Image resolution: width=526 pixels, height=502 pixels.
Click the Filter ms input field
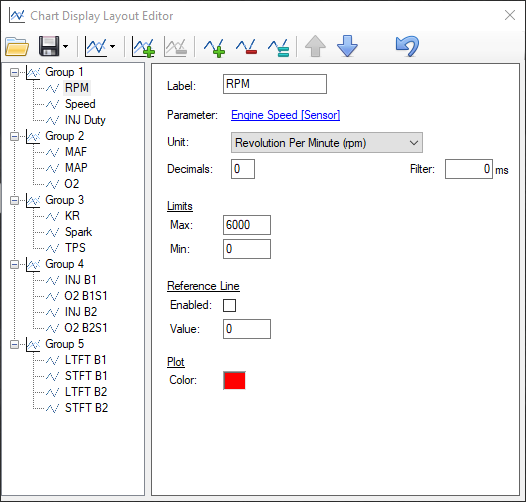(469, 169)
